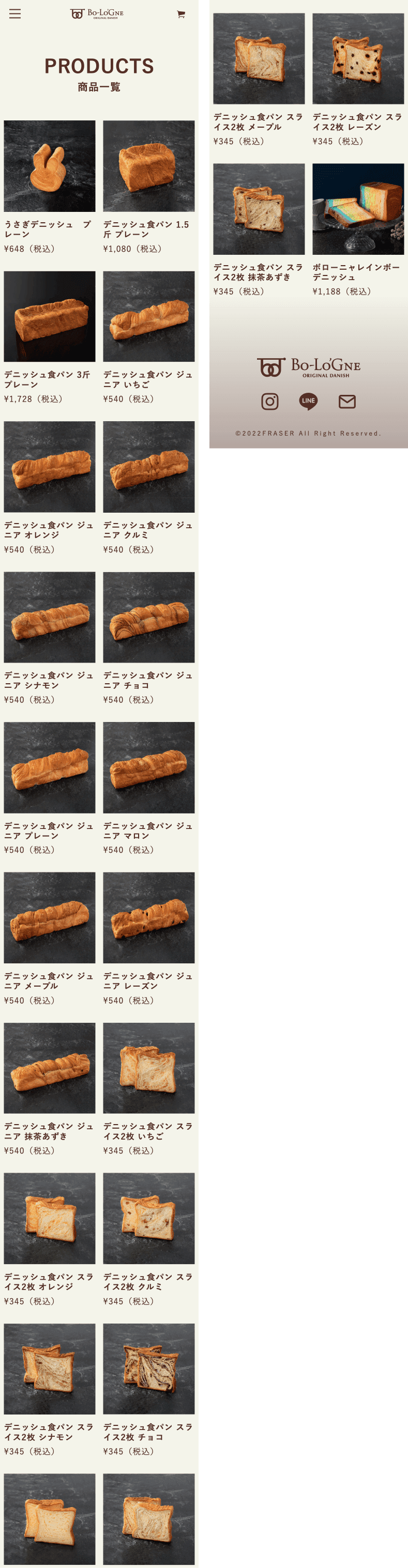This screenshot has height=1568, width=408.
Task: Open スライス2枚 レーズン product photo
Action: click(358, 58)
